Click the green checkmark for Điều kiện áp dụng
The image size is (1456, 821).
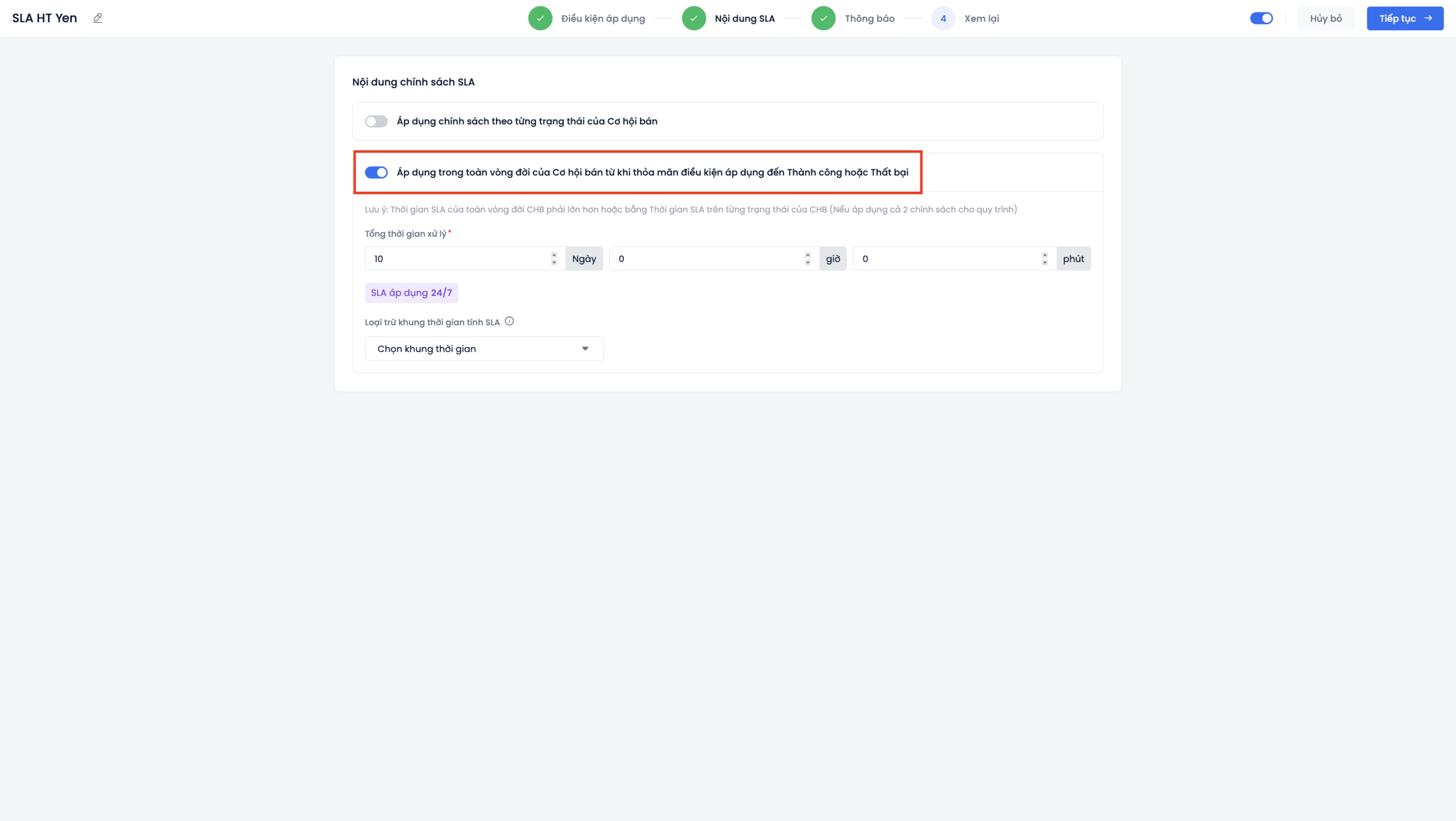click(x=540, y=18)
